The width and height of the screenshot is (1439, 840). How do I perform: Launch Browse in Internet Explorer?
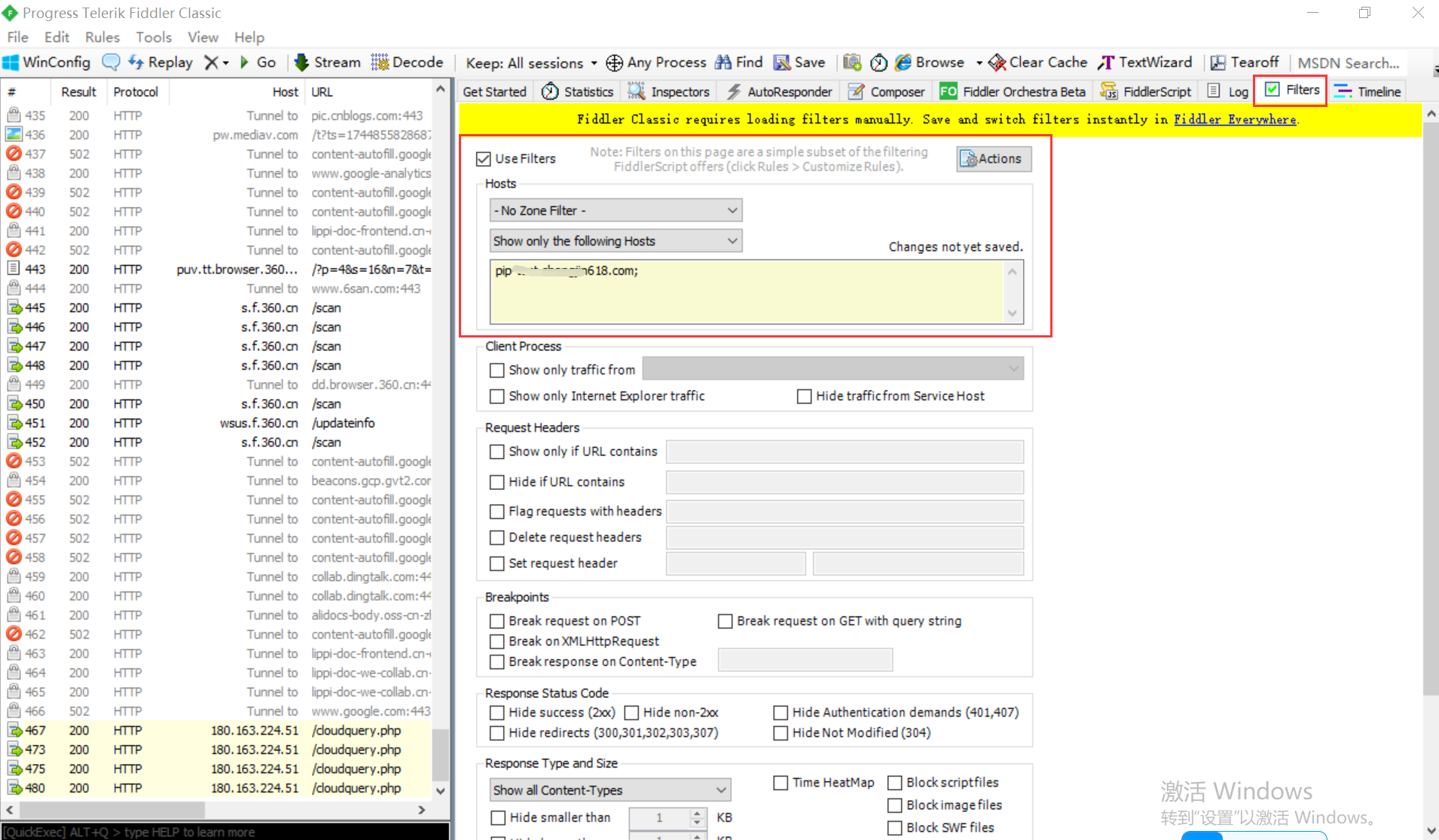[930, 63]
